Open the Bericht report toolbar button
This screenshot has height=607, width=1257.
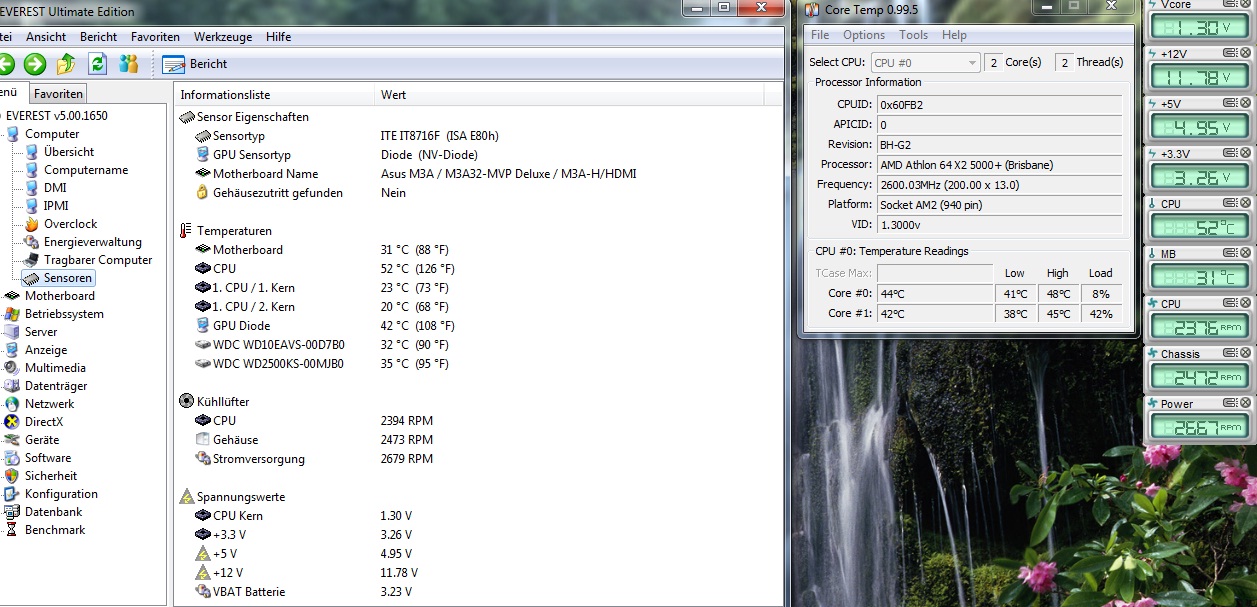pyautogui.click(x=195, y=64)
